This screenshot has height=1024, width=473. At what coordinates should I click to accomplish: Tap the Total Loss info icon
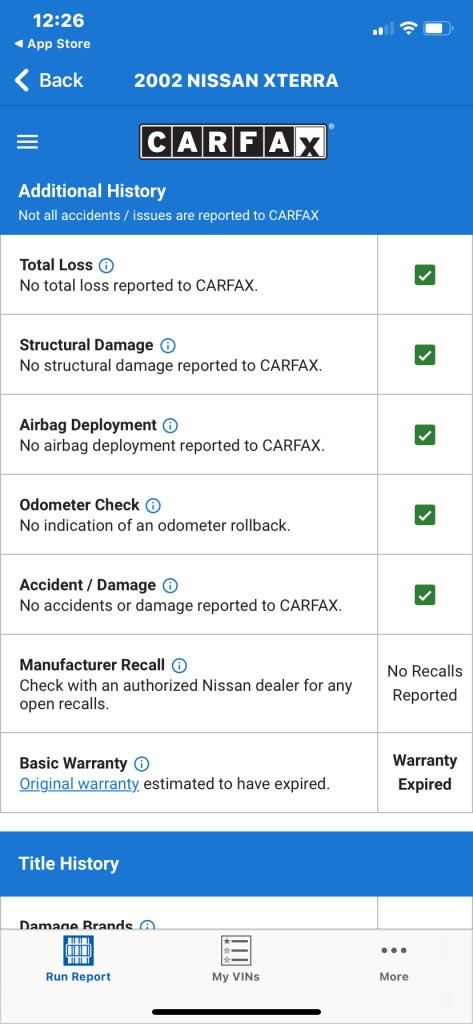(x=106, y=265)
